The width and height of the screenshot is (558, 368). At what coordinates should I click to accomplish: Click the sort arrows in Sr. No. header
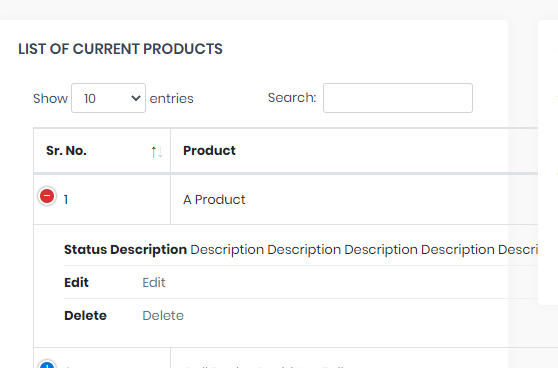pos(157,152)
